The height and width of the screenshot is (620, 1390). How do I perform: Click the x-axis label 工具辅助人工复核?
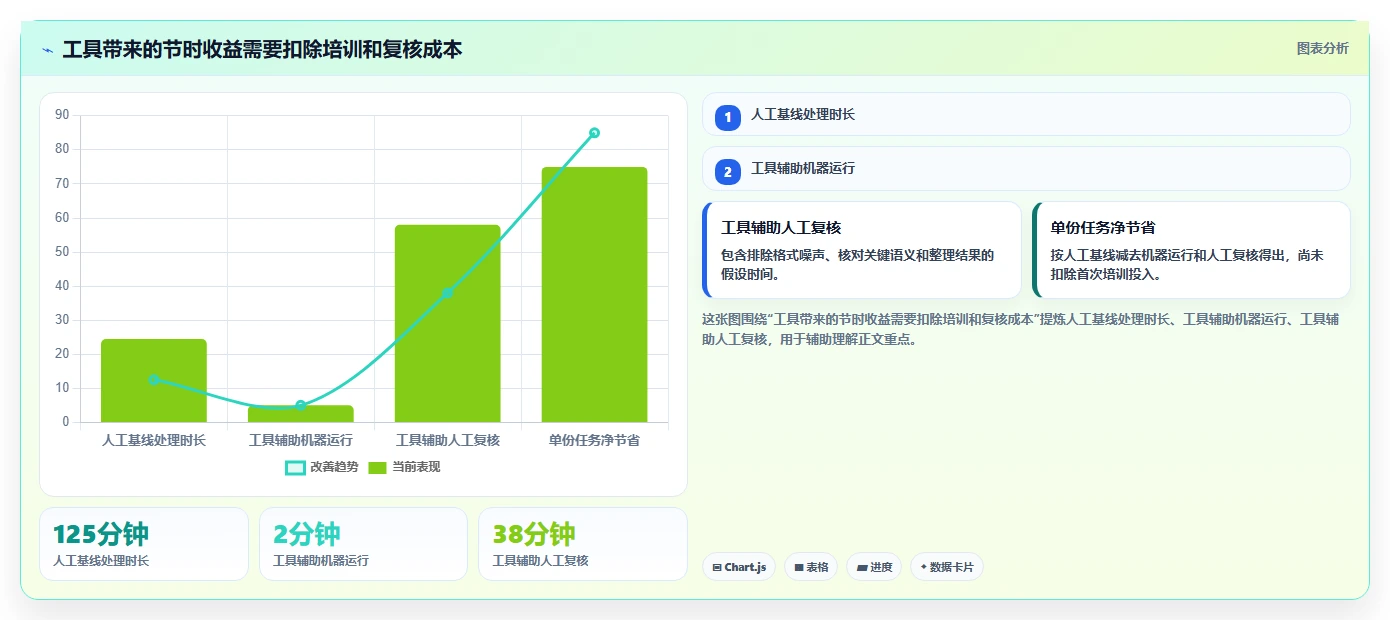click(x=448, y=440)
